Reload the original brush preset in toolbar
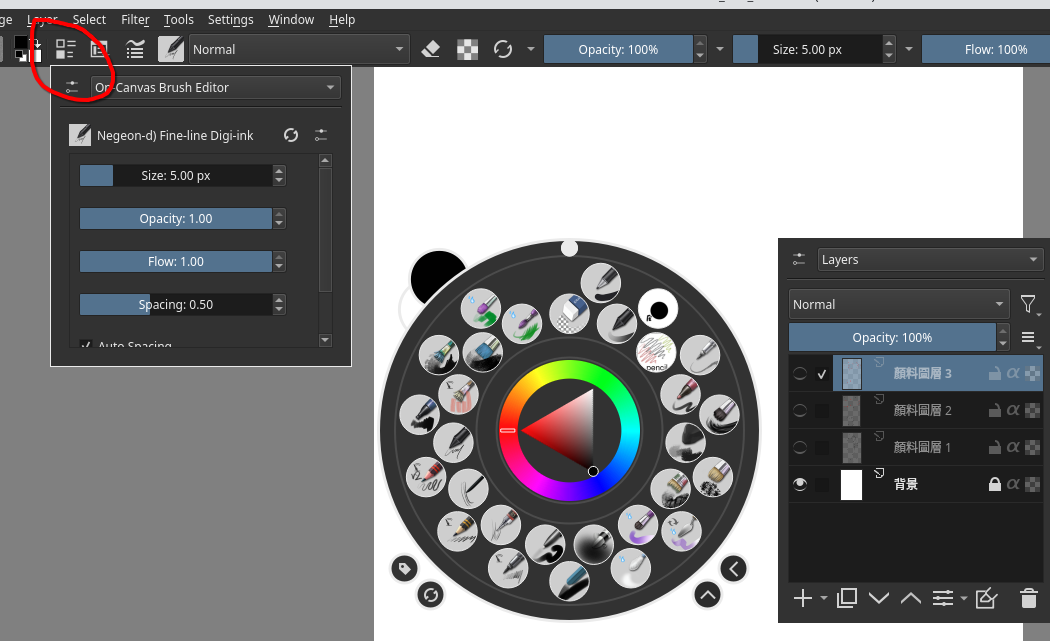The height and width of the screenshot is (641, 1050). [503, 49]
